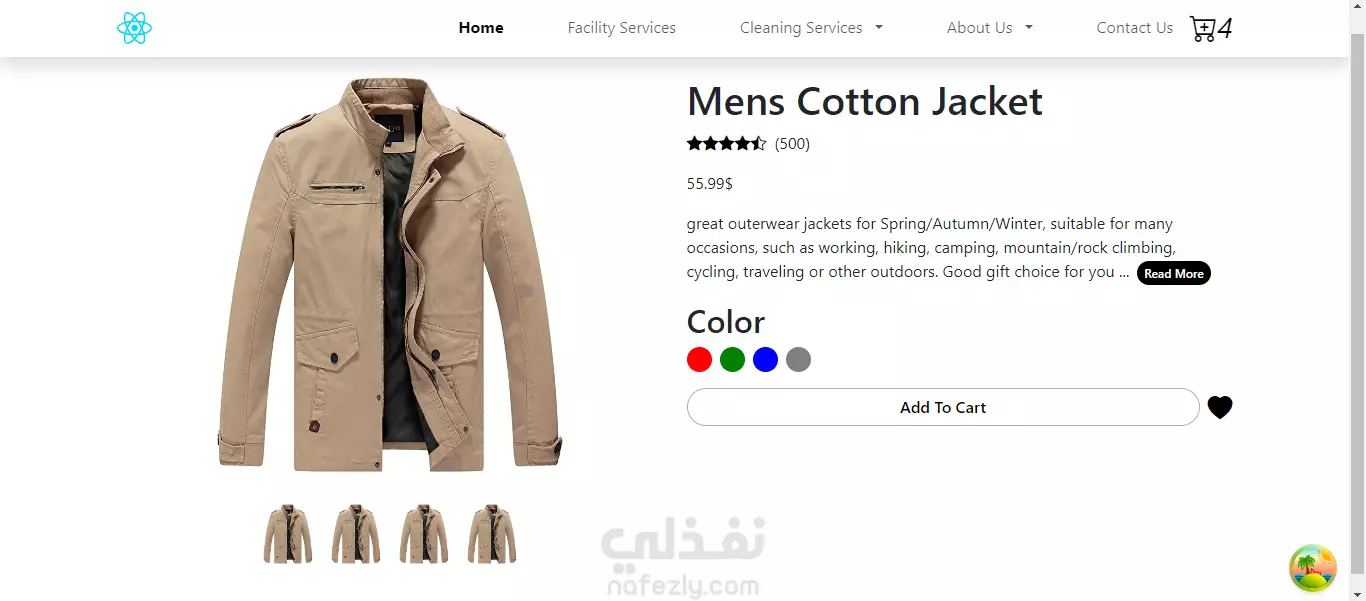
Task: Click the palm tree floating icon
Action: point(1313,569)
